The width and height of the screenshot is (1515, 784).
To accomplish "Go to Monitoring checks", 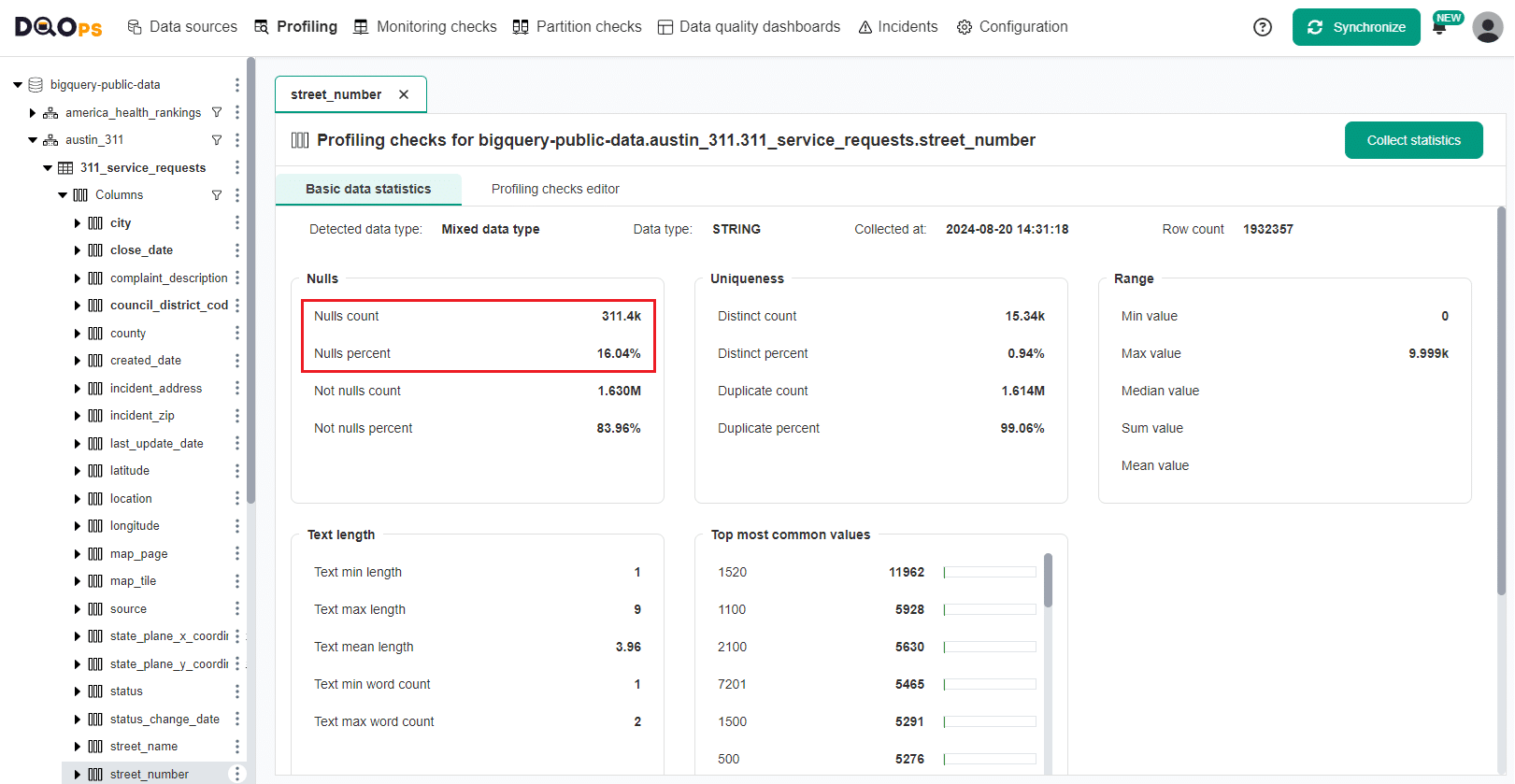I will coord(425,27).
